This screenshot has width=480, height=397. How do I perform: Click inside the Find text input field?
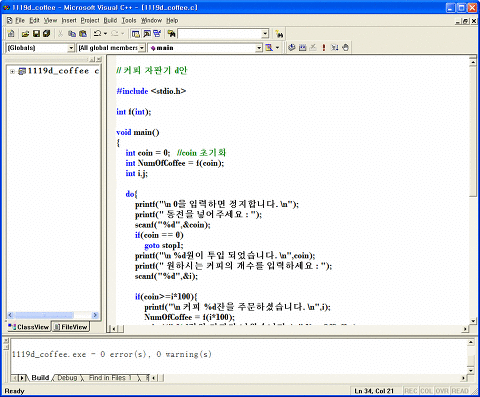(x=220, y=34)
